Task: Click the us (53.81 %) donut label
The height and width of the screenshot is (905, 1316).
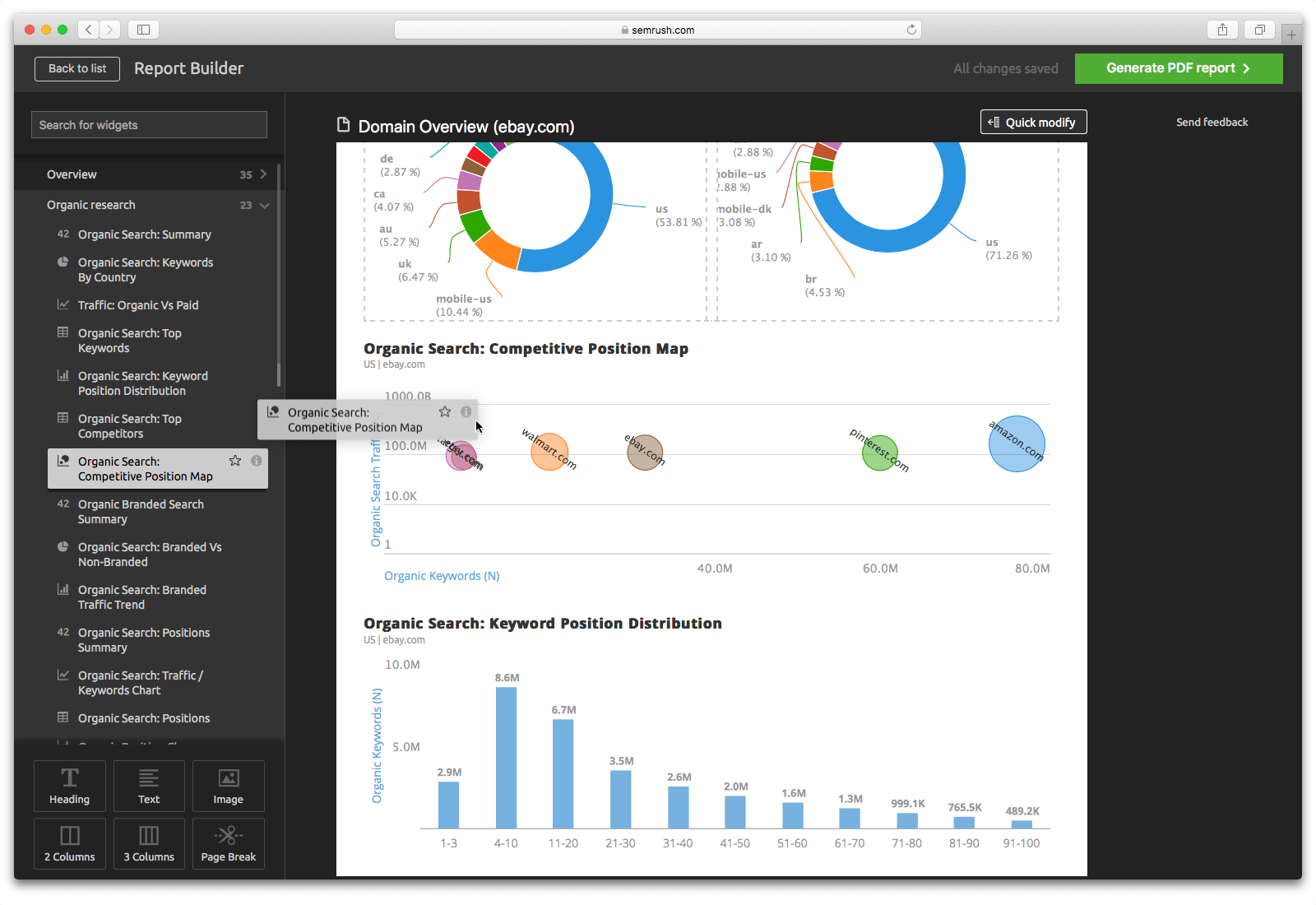Action: [679, 216]
